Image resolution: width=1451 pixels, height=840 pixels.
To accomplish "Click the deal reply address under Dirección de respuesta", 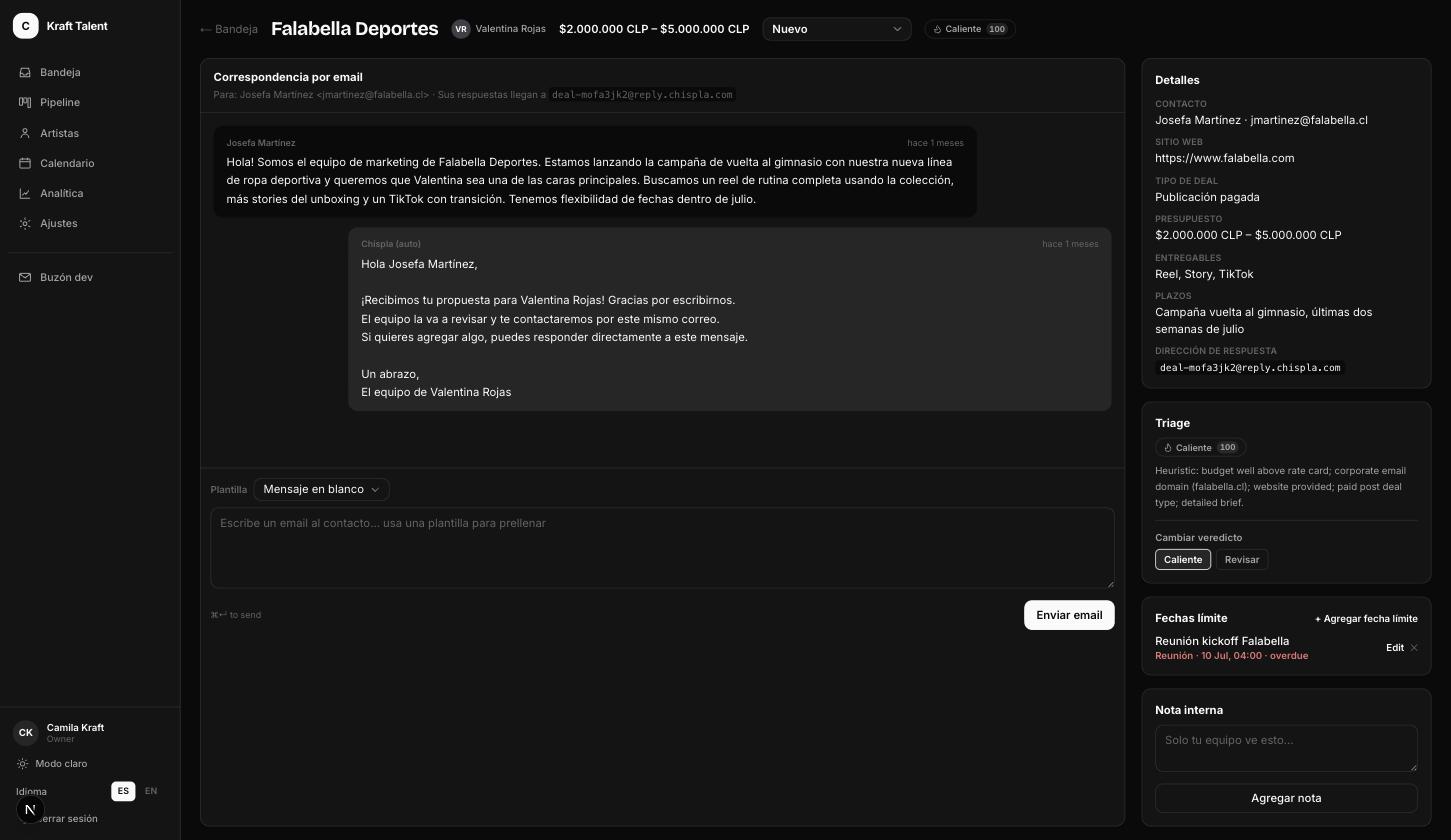I will (x=1250, y=368).
